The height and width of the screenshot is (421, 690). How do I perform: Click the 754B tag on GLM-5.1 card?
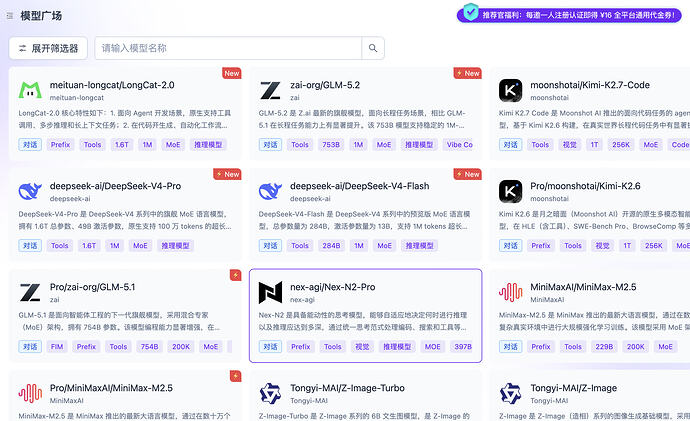coord(150,347)
